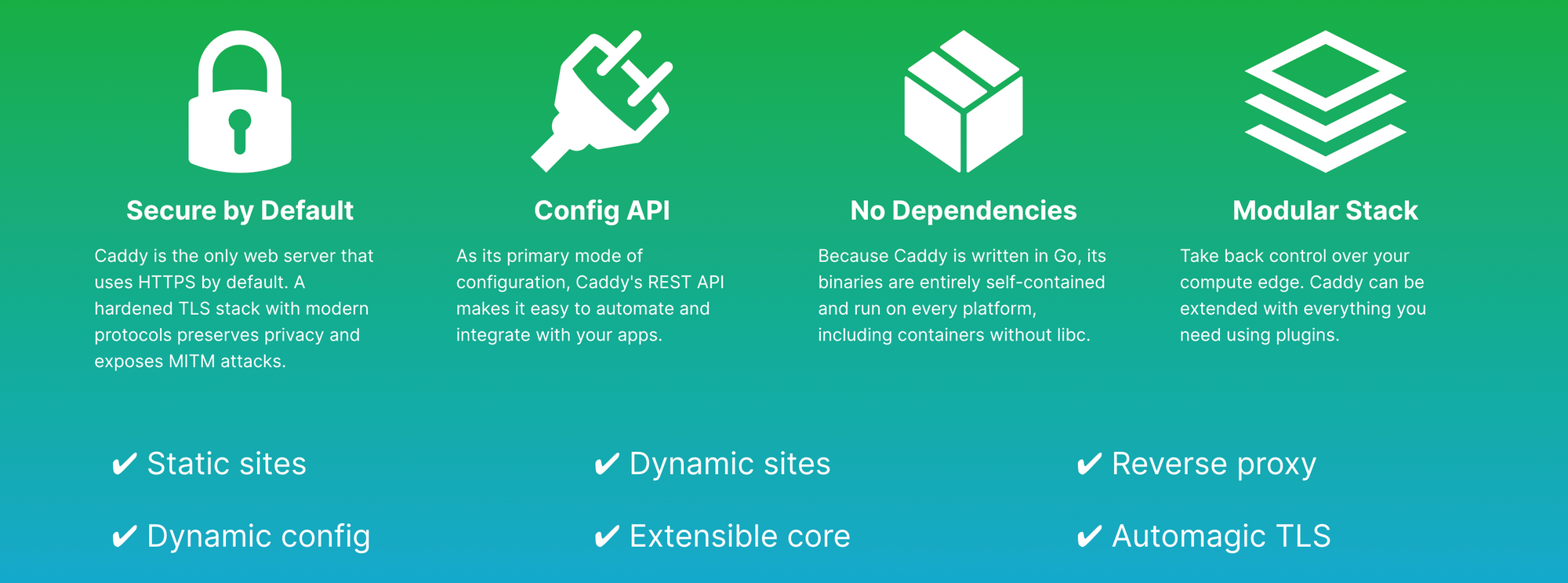Click the Automagic TLS feature text

click(1221, 537)
